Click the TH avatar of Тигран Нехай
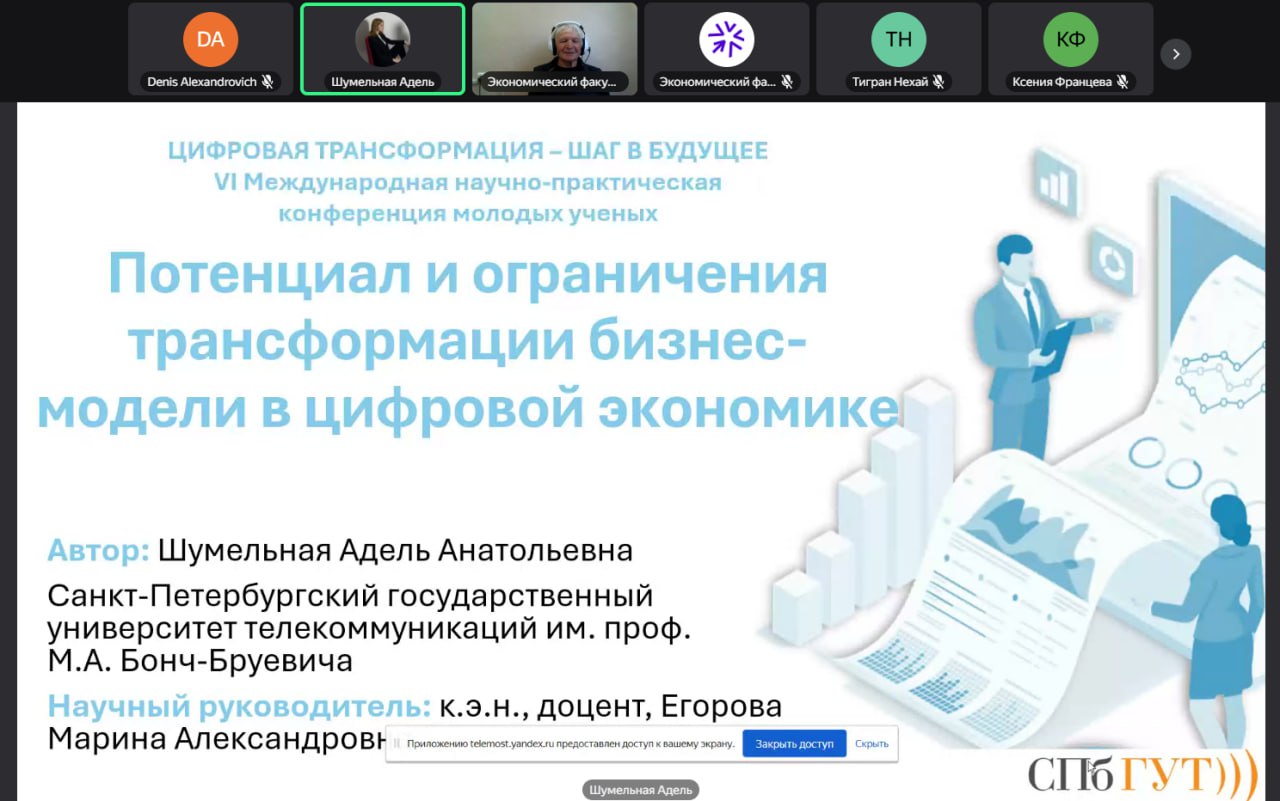Viewport: 1280px width, 801px height. click(898, 40)
